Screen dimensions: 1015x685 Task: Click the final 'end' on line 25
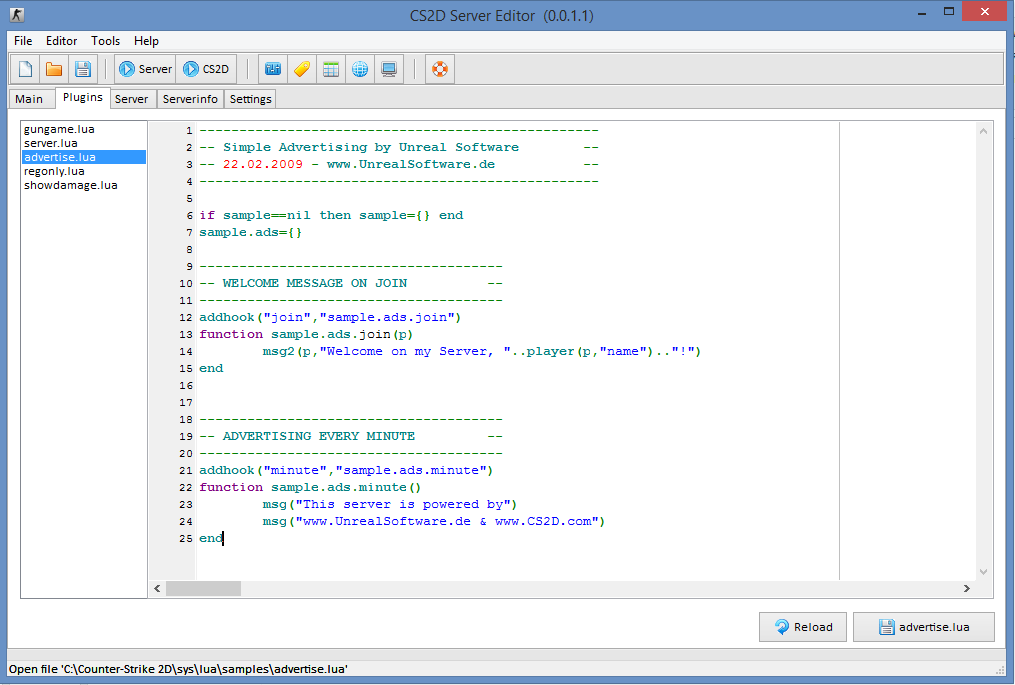click(x=211, y=538)
